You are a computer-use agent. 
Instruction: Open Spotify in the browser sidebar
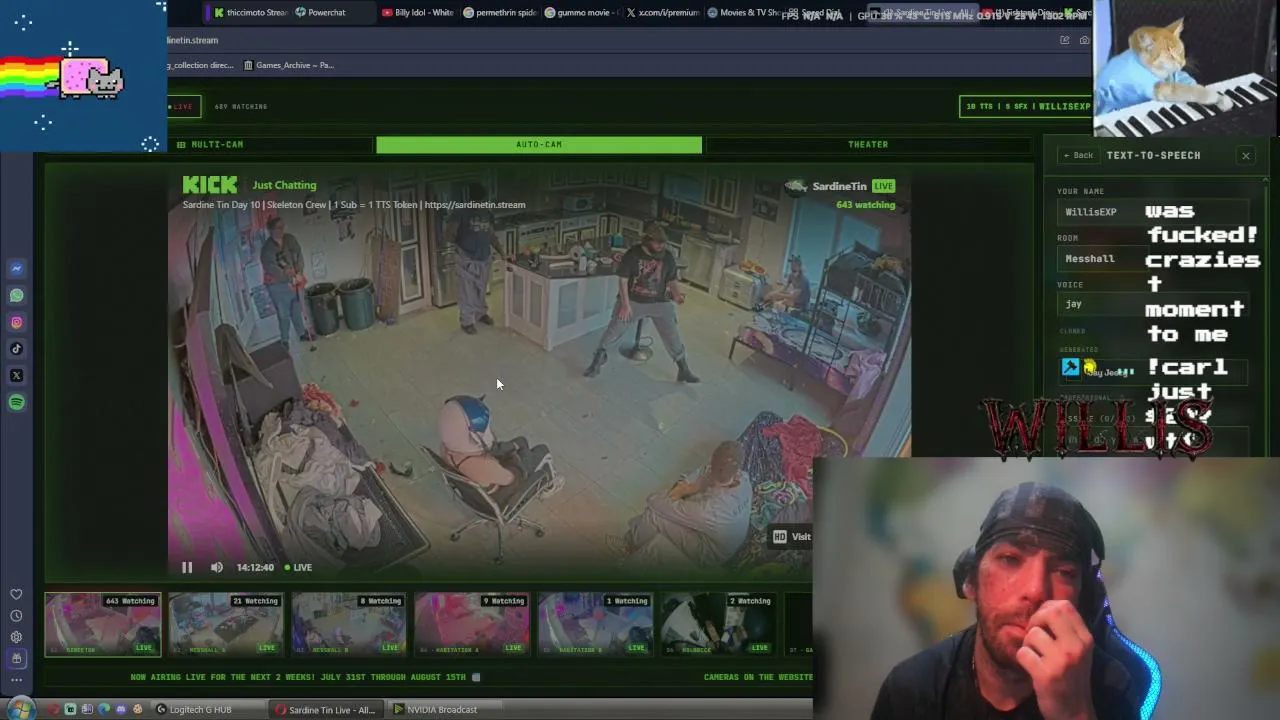(16, 402)
